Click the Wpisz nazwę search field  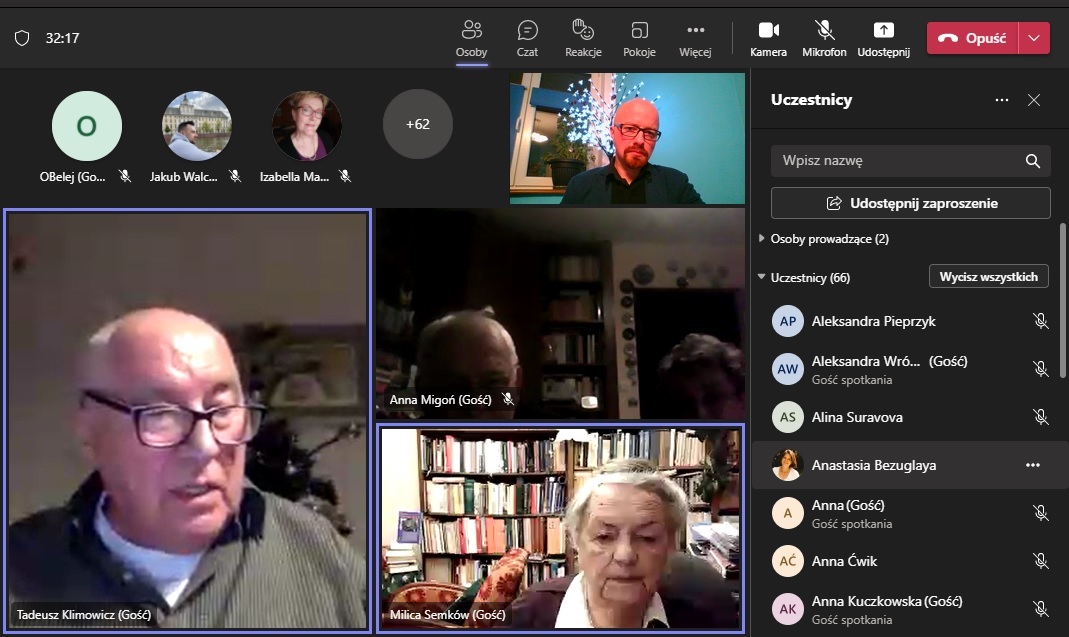(911, 161)
